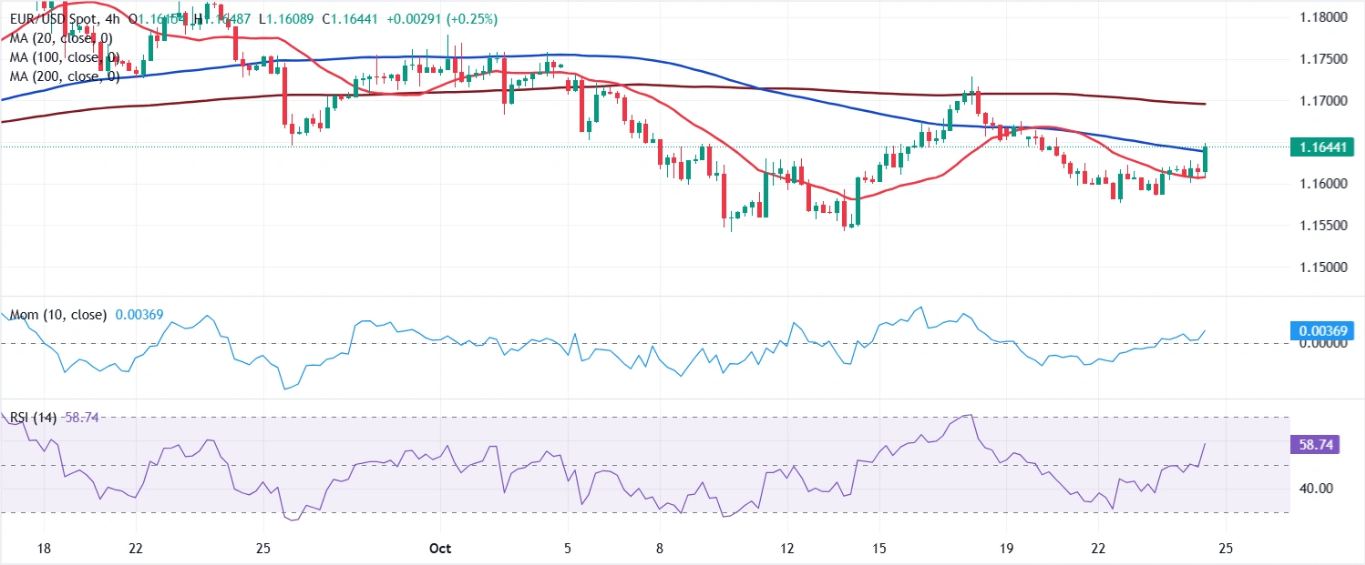The width and height of the screenshot is (1365, 565).
Task: Select the MA (100, close, 0) indicator label
Action: coord(63,57)
